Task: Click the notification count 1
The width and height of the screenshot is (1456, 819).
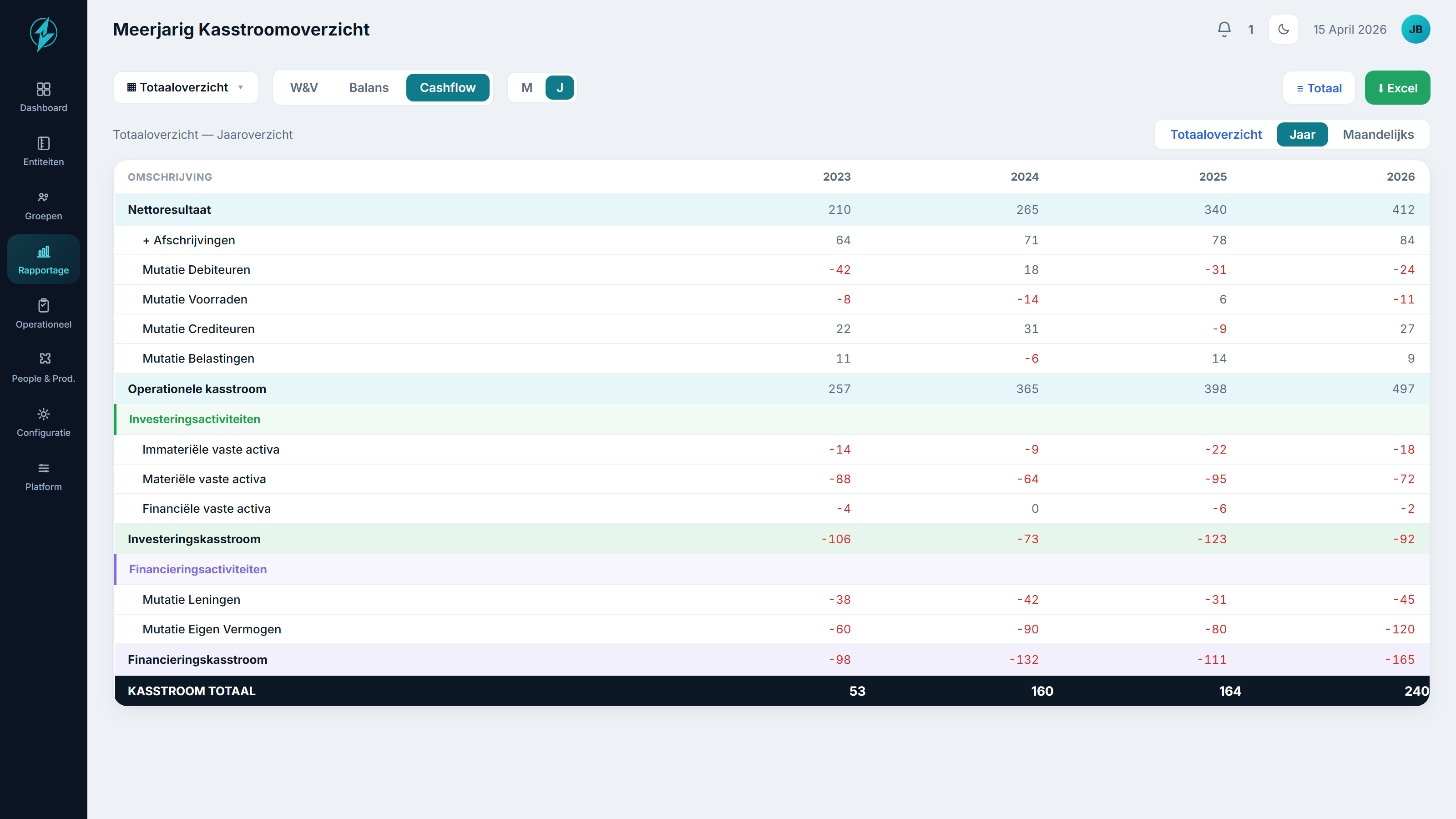Action: [x=1251, y=30]
